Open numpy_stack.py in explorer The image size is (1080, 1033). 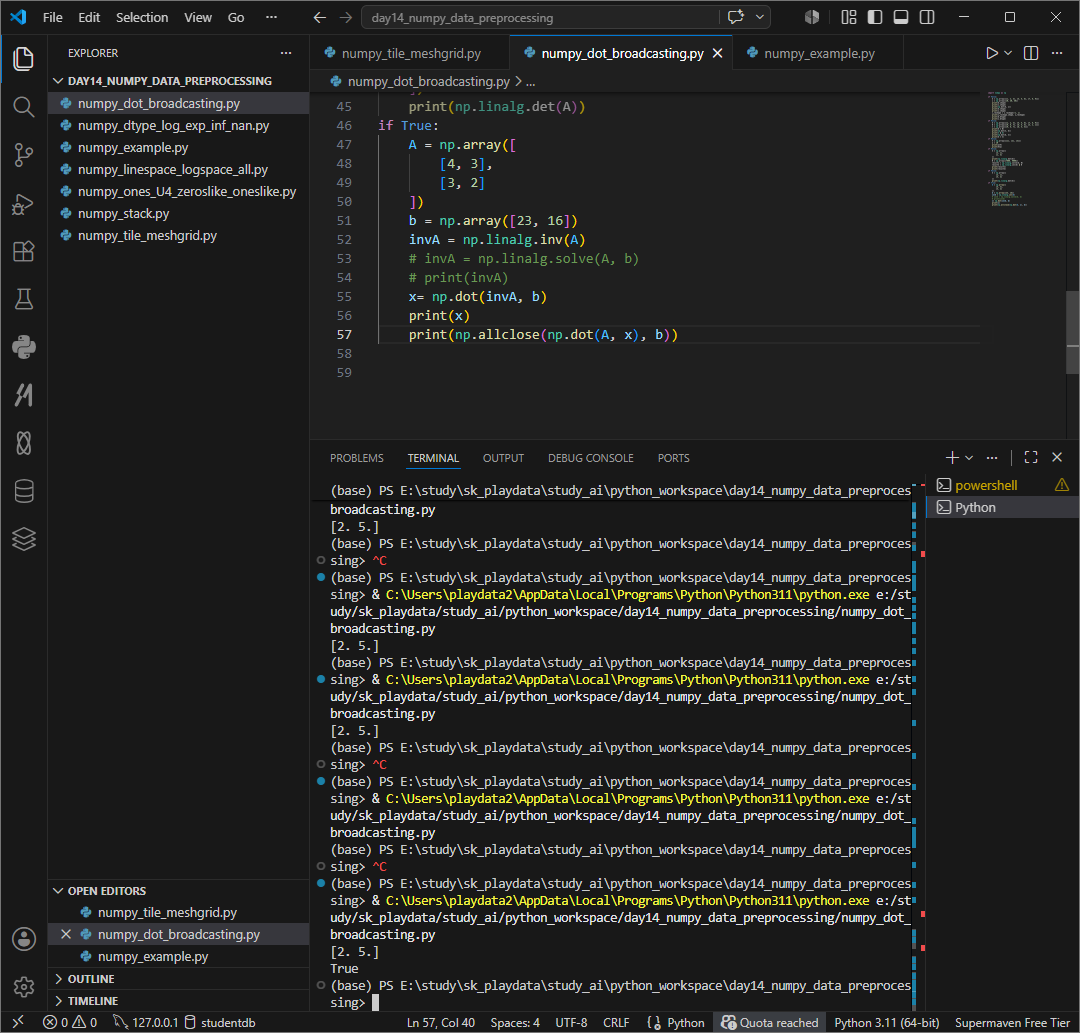(x=178, y=213)
